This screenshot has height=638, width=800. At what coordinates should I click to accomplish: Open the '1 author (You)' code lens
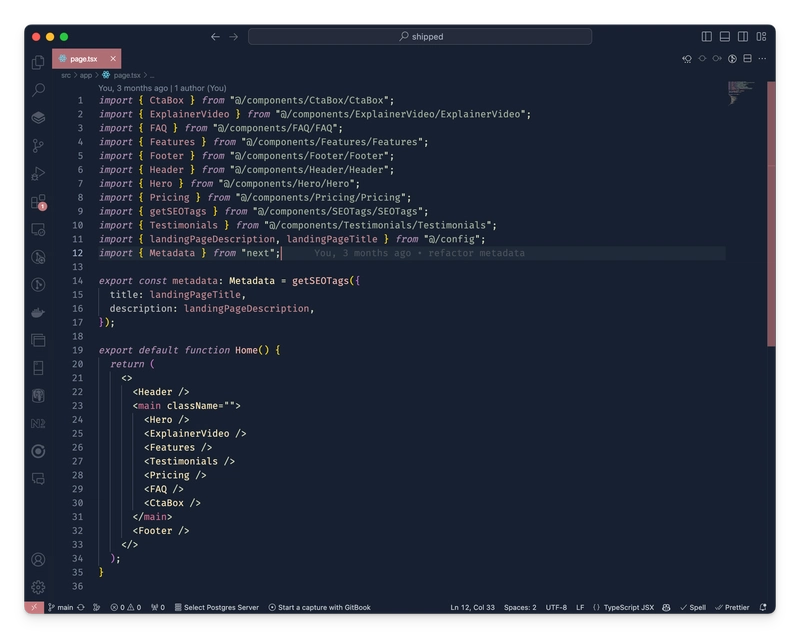[x=201, y=88]
